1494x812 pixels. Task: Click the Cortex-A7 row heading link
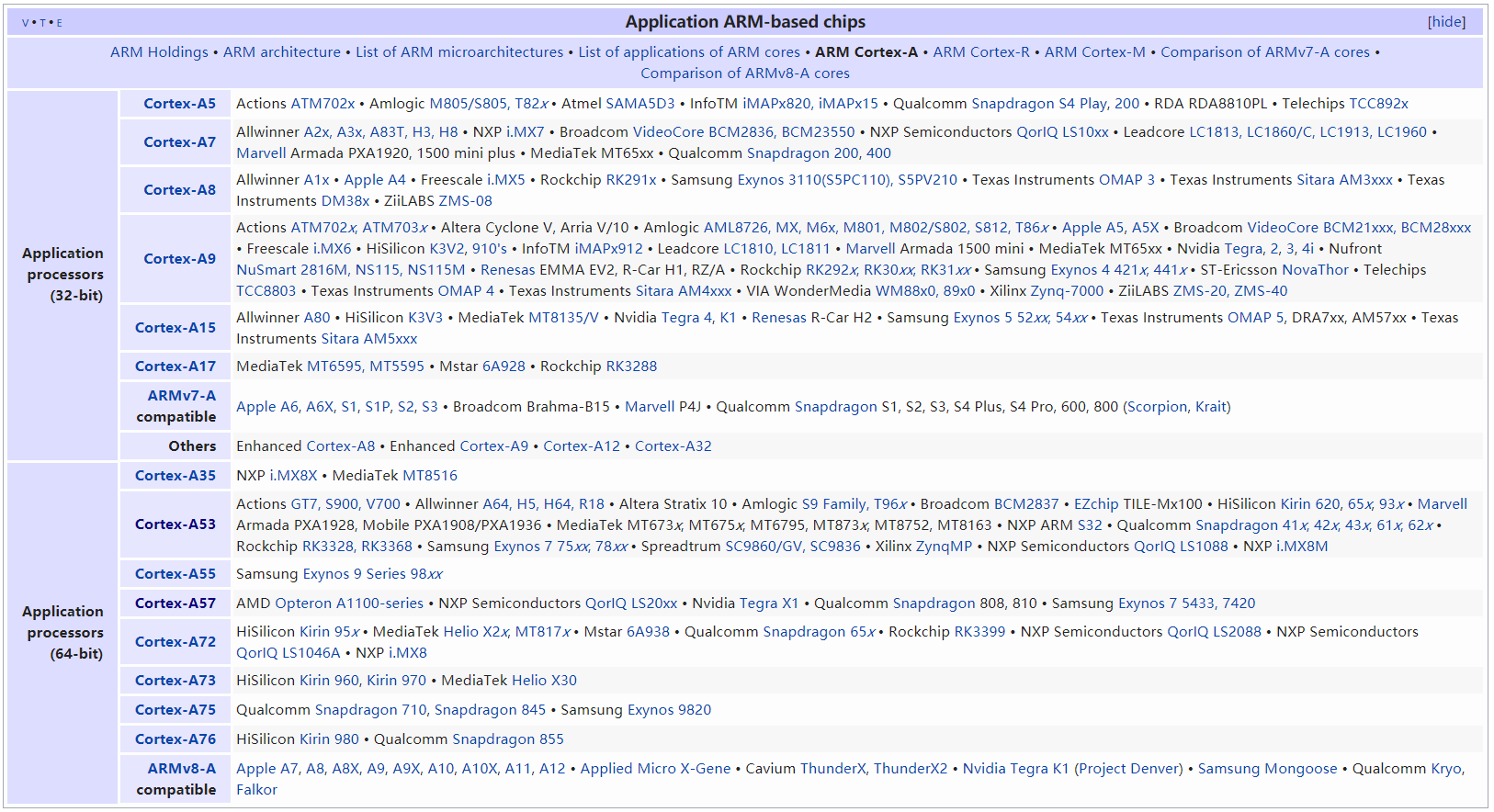[180, 142]
